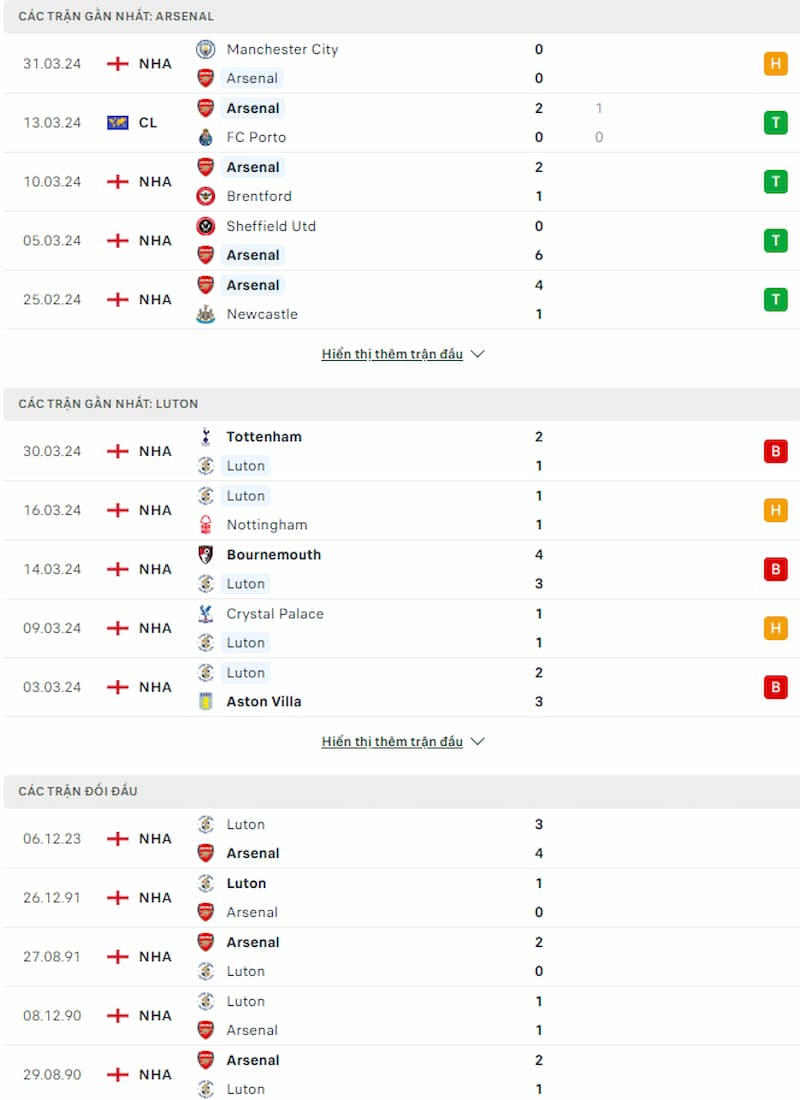Expand more Luton matches with the chevron
This screenshot has height=1100, width=800.
(478, 742)
